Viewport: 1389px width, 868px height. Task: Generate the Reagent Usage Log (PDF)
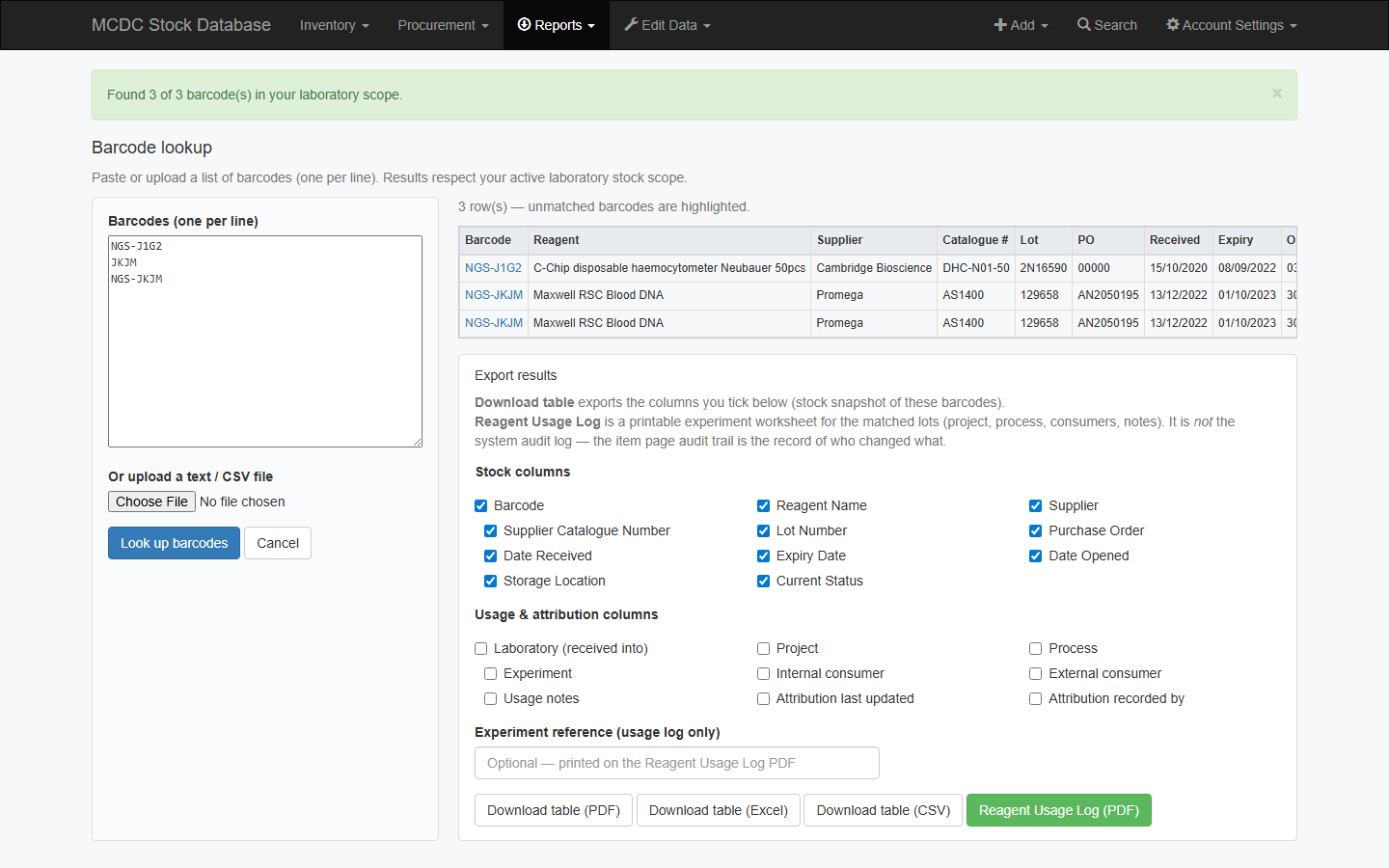pyautogui.click(x=1059, y=810)
